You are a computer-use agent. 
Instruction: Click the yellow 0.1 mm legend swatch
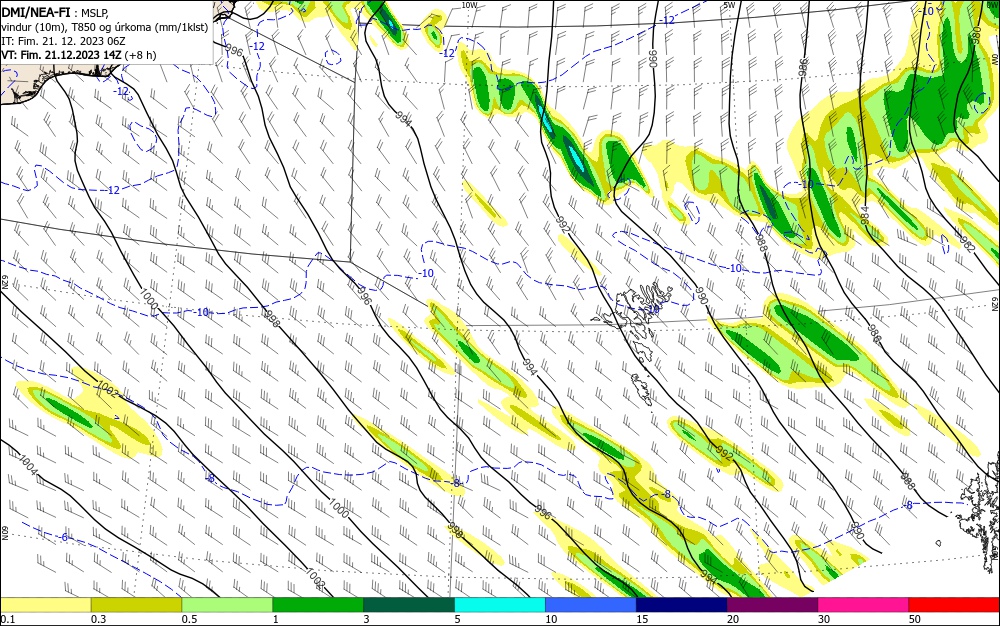45,605
